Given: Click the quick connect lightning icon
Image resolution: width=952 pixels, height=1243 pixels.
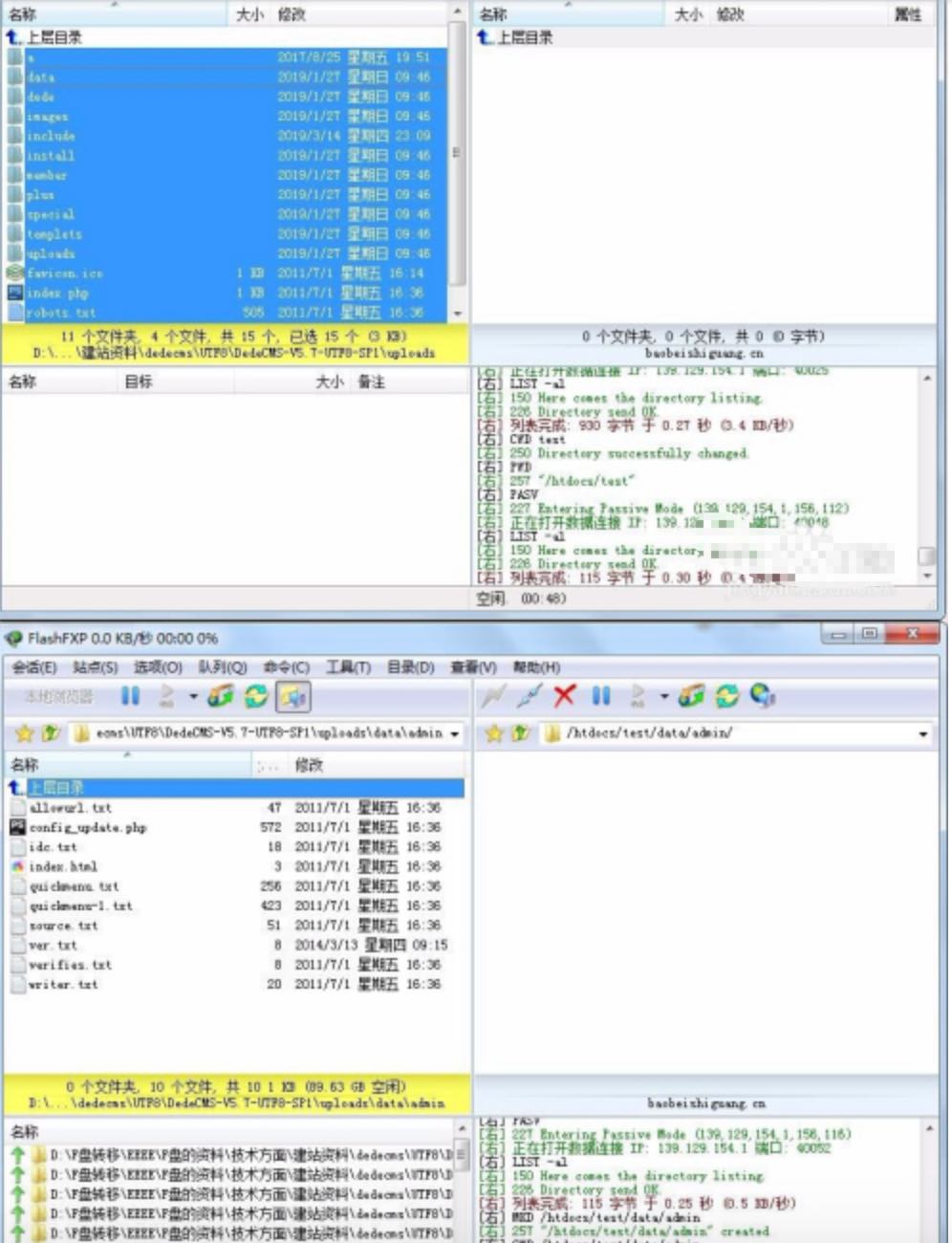Looking at the screenshot, I should [493, 696].
